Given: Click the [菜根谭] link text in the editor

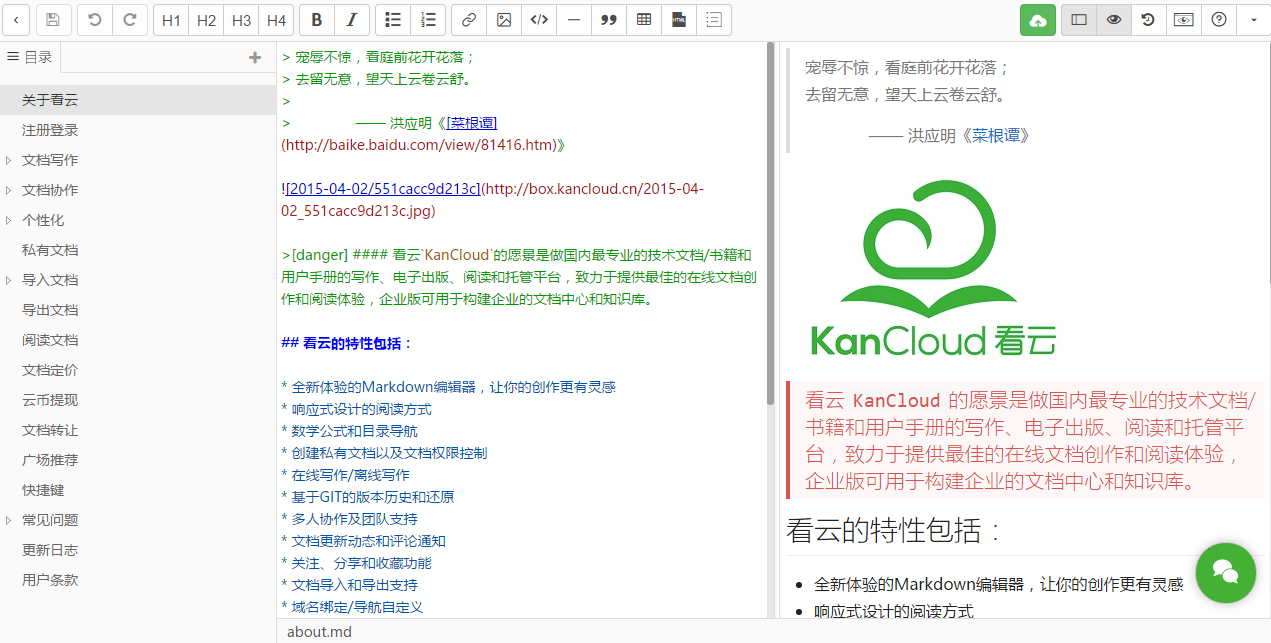Looking at the screenshot, I should 472,123.
